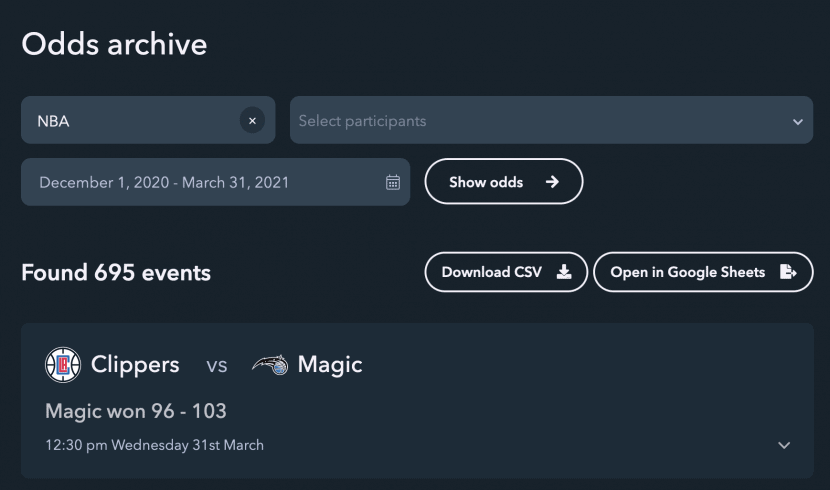The image size is (830, 490).
Task: Click the Clippers team name
Action: click(135, 365)
